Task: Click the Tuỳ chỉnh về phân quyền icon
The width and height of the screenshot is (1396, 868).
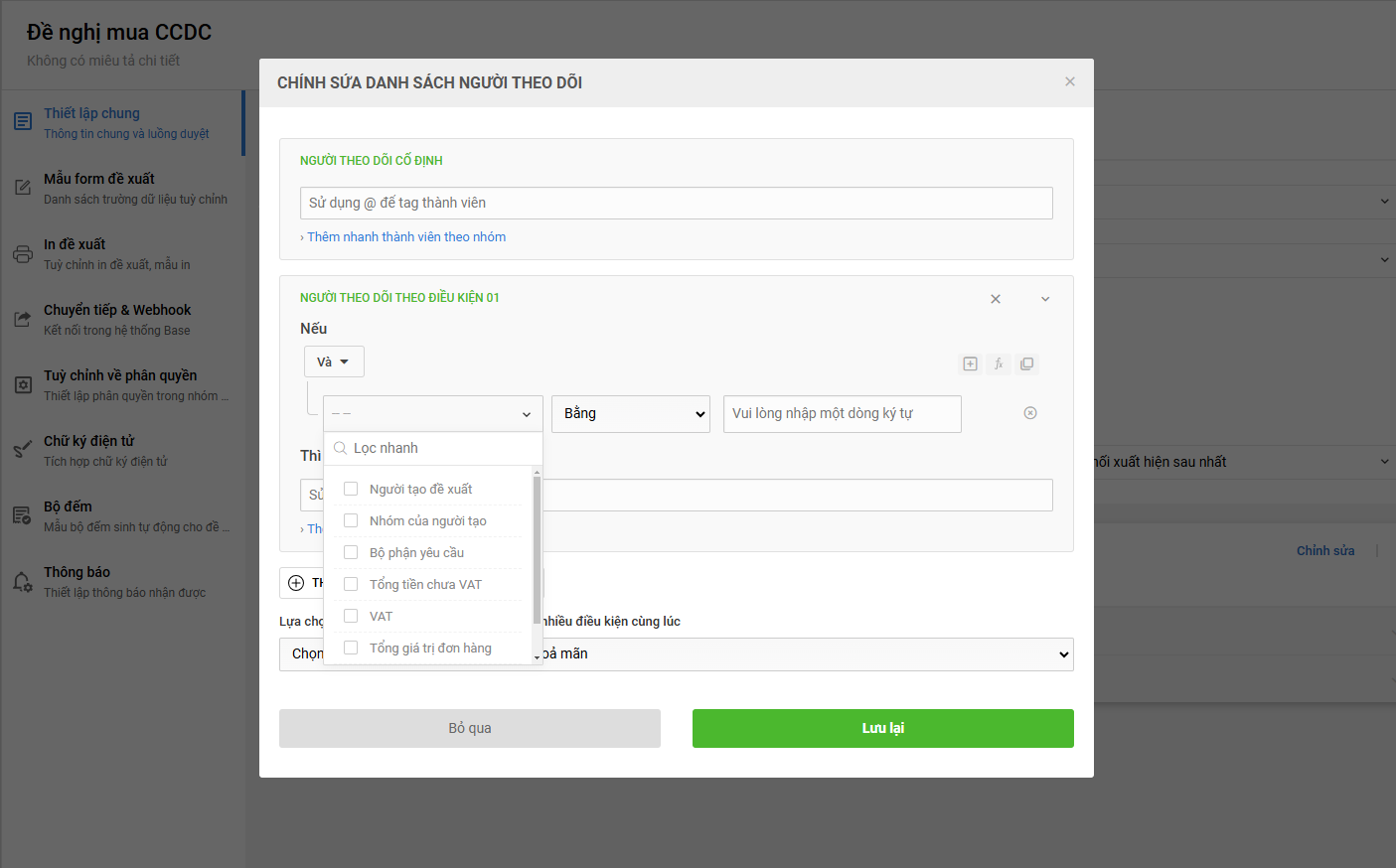Action: click(x=23, y=384)
